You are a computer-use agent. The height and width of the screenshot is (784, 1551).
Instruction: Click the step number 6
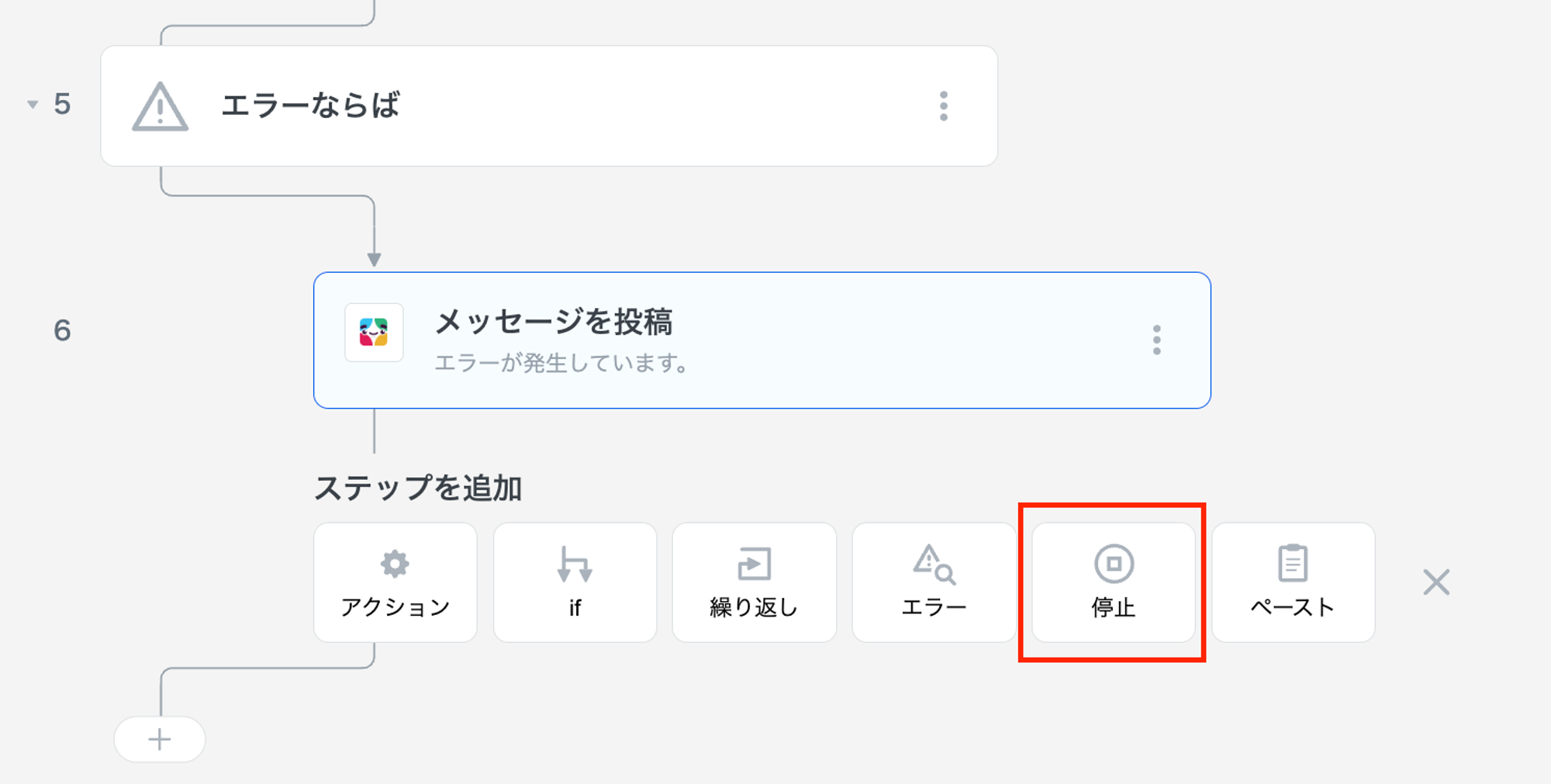62,331
